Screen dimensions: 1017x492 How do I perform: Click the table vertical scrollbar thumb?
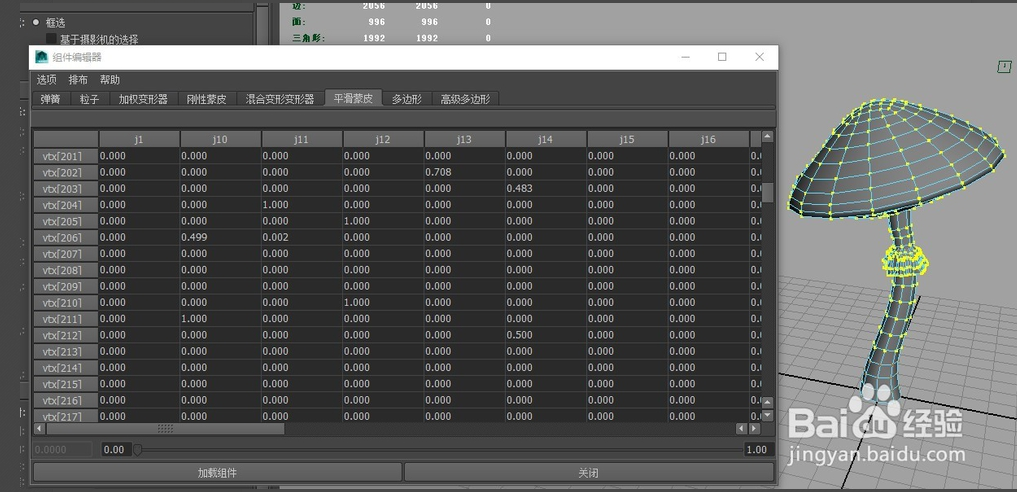pos(767,192)
